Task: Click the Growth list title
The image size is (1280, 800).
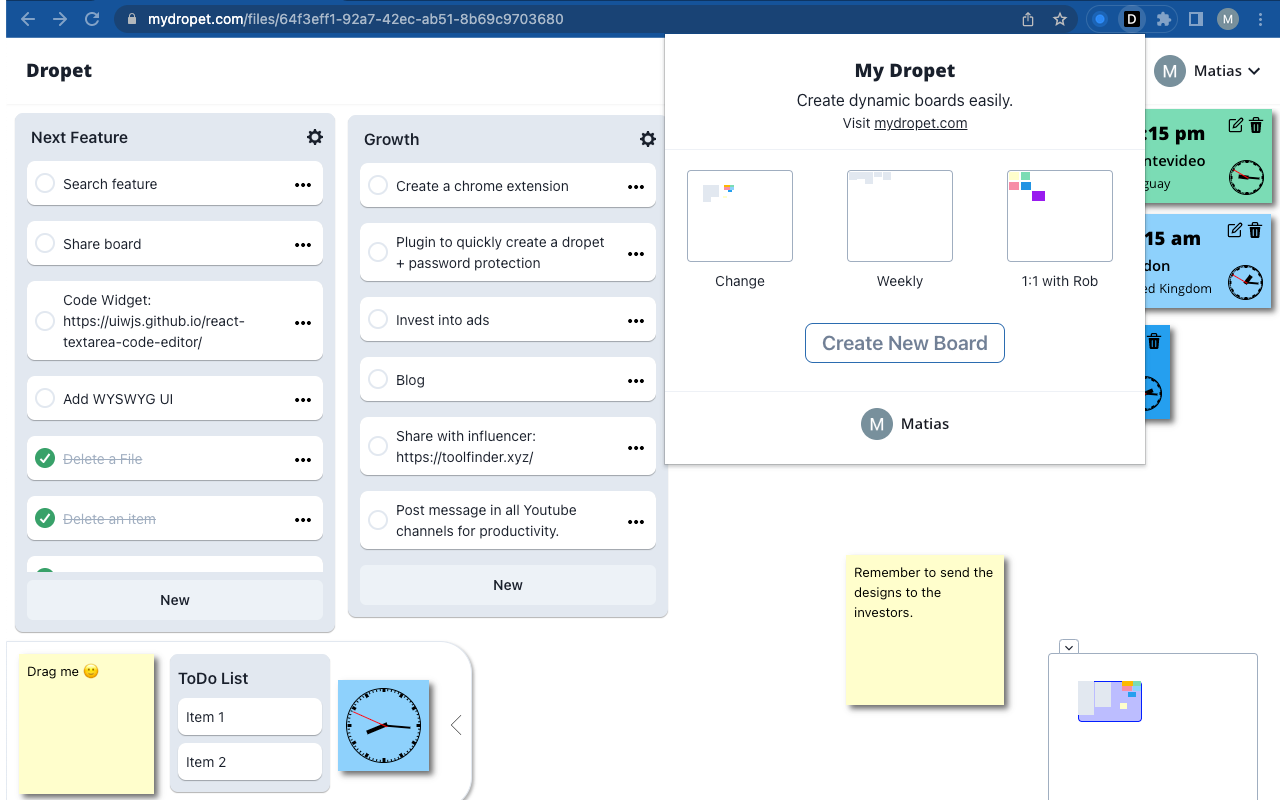Action: [x=391, y=140]
